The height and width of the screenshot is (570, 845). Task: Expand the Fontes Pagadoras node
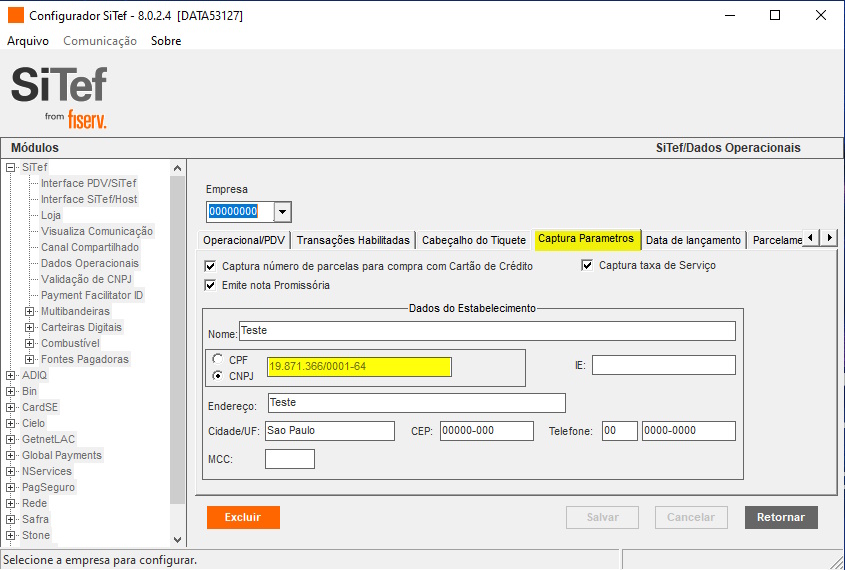point(30,359)
